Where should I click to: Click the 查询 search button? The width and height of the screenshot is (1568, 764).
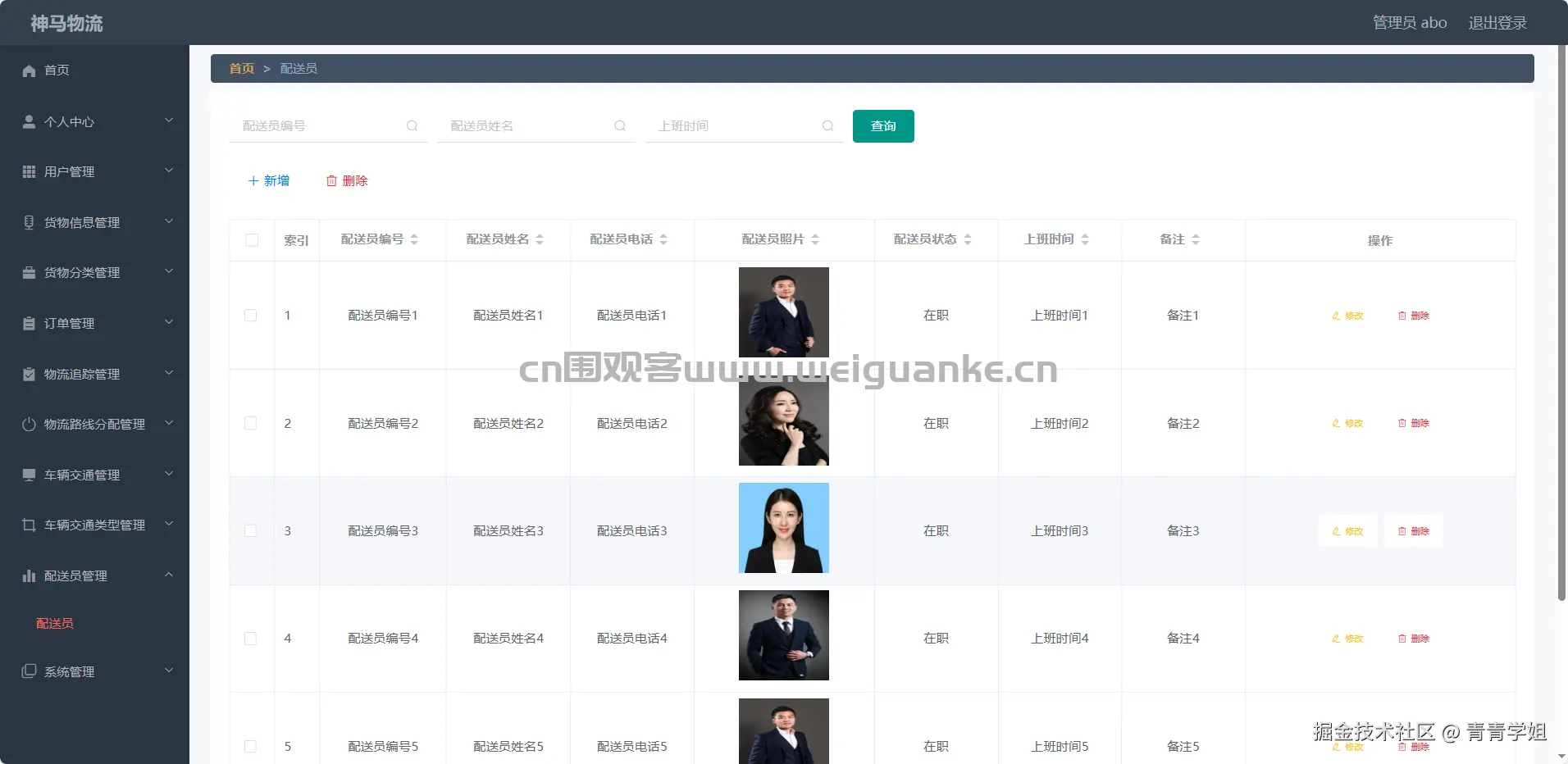coord(883,126)
